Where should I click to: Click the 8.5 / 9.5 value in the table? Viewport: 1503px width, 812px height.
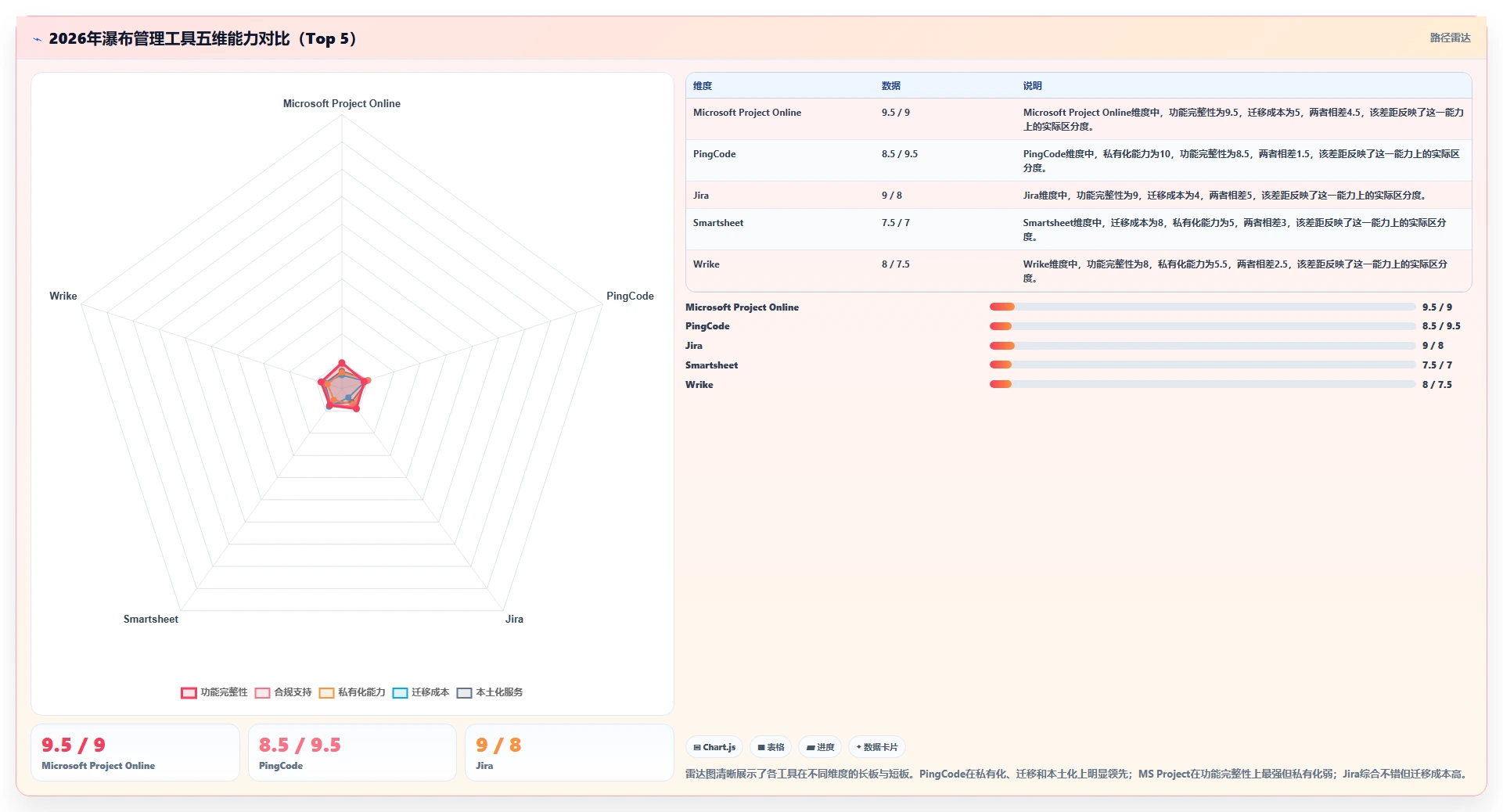coord(900,154)
